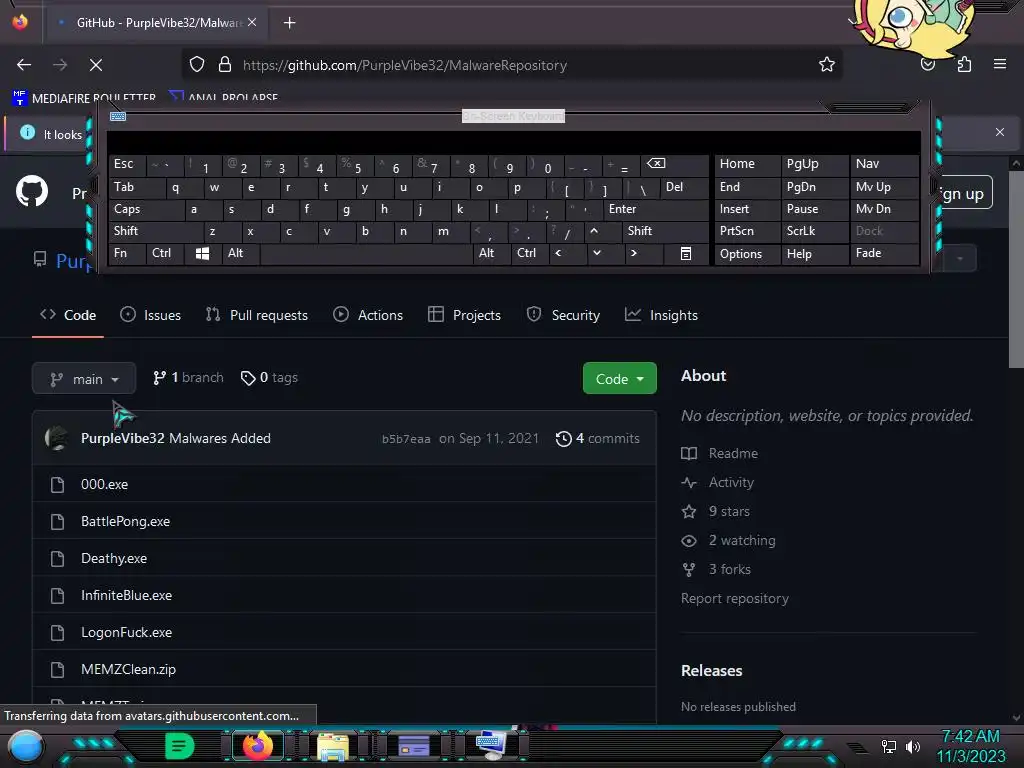Image resolution: width=1024 pixels, height=768 pixels.
Task: Open the MEMZClean.zip file
Action: coord(129,669)
